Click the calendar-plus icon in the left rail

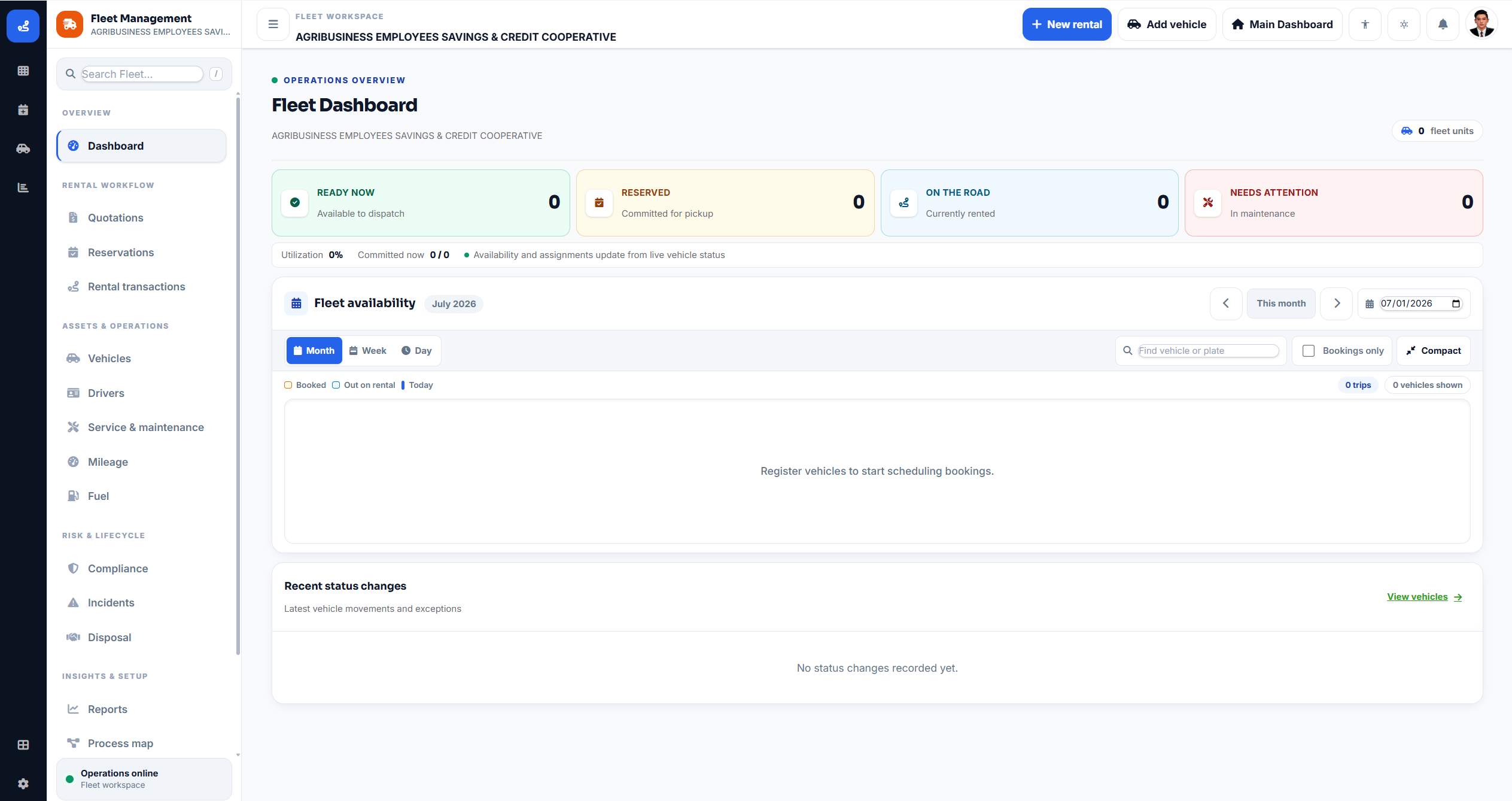23,110
